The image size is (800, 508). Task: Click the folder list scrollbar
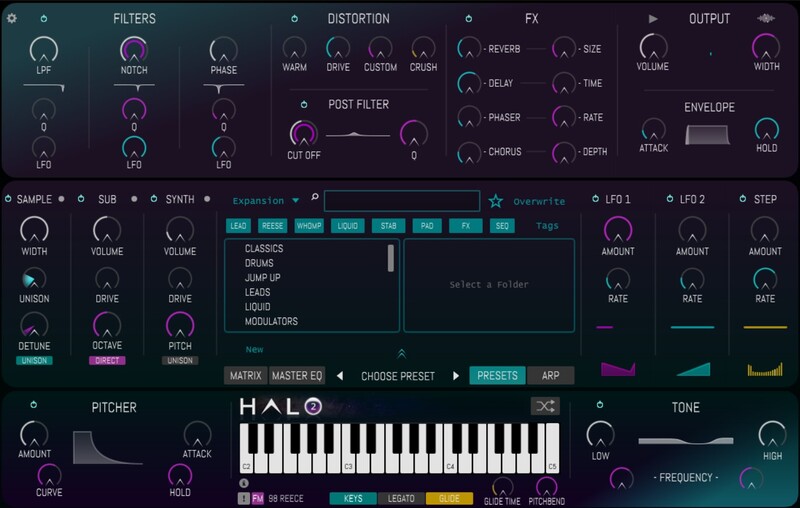point(391,259)
